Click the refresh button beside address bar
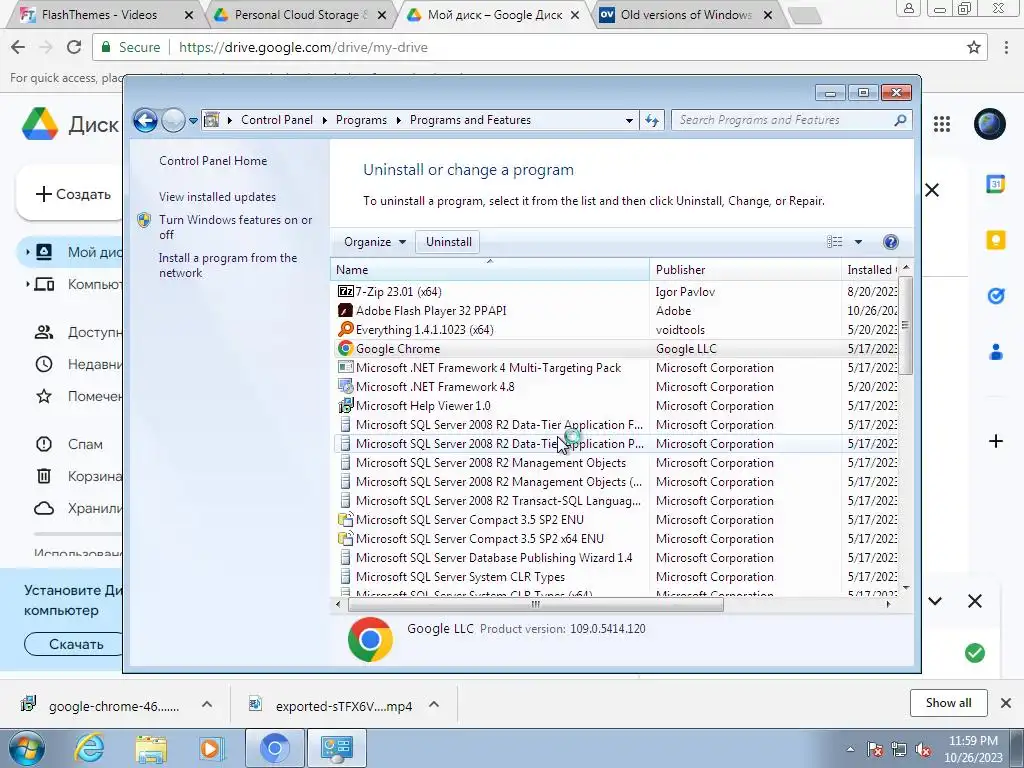 point(652,120)
